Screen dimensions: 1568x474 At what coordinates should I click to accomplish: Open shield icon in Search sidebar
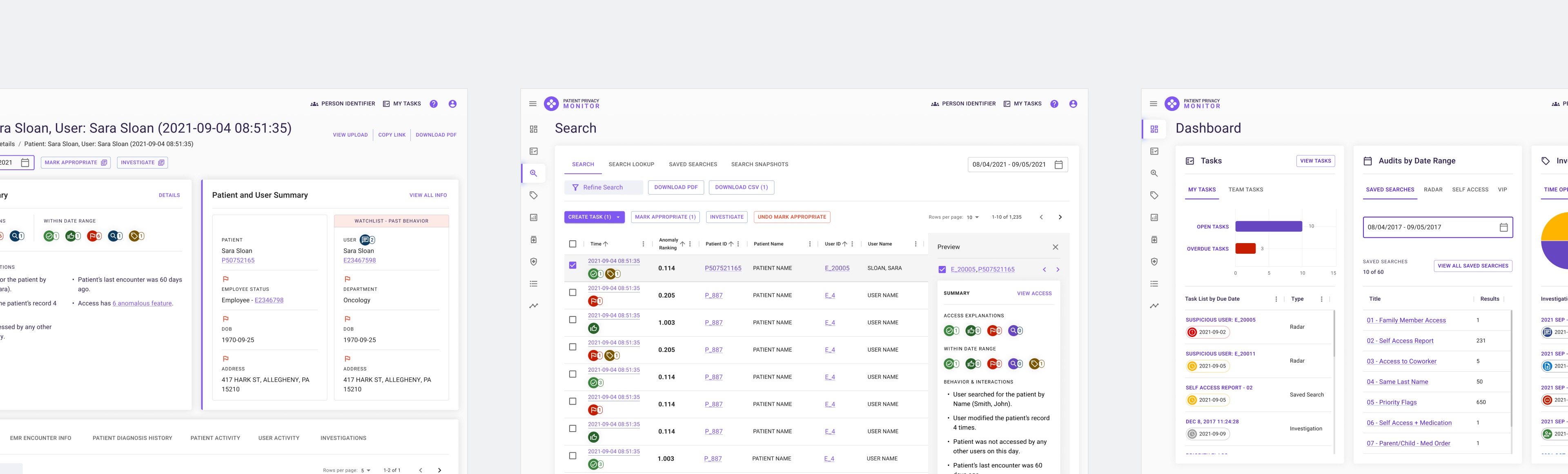[534, 262]
